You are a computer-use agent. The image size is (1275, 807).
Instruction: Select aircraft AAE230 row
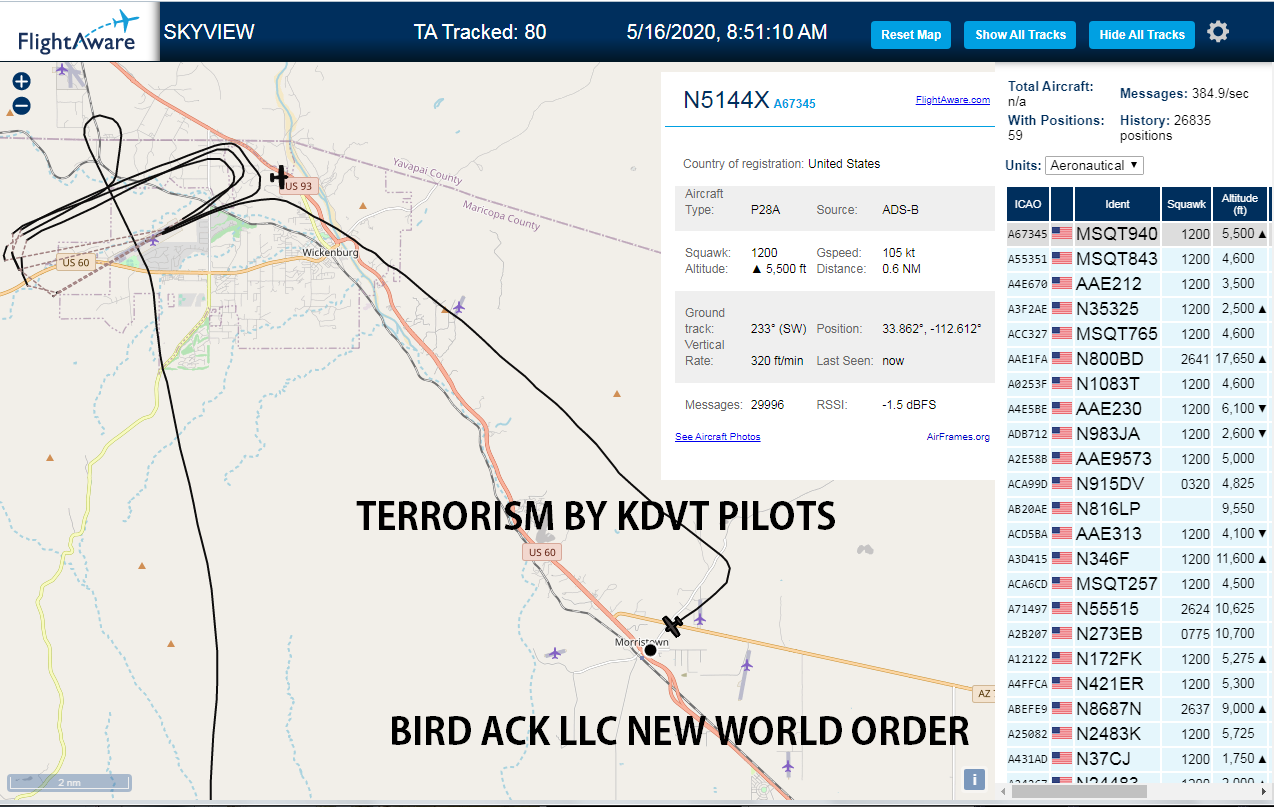1138,409
